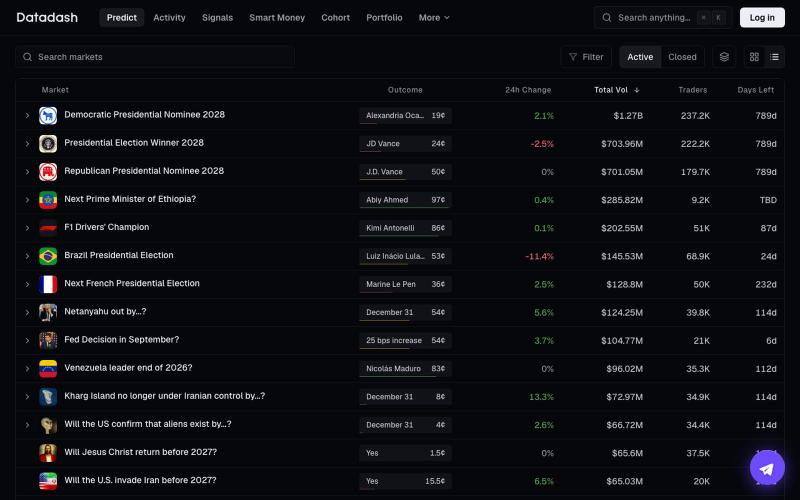Select Marine Le Pen 36¢ outcome
This screenshot has width=800, height=500.
click(x=405, y=284)
